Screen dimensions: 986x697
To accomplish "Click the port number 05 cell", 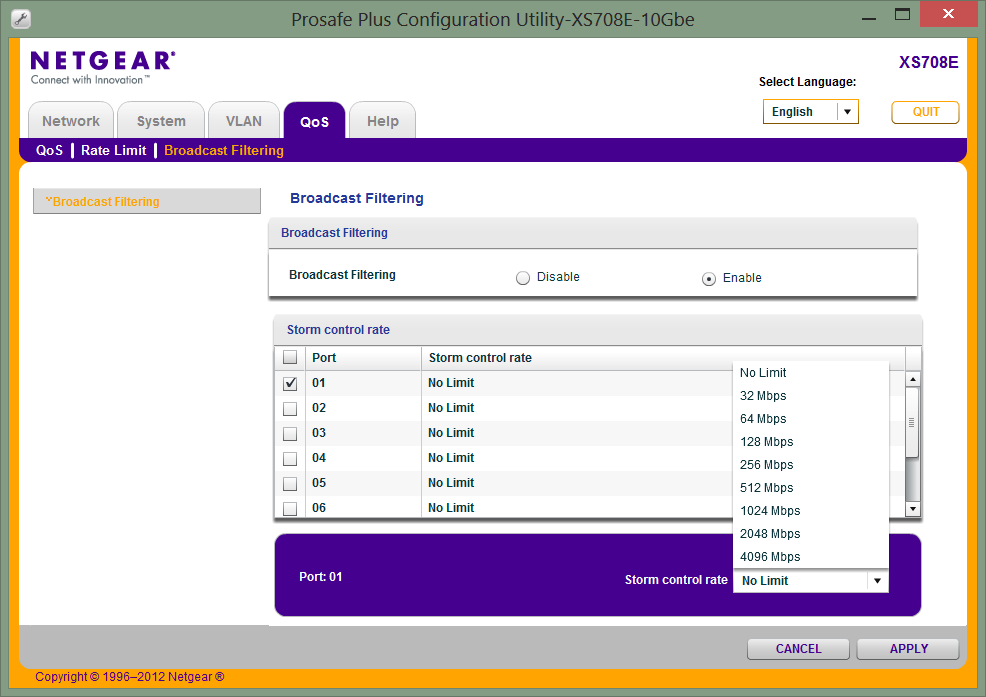I will point(319,483).
